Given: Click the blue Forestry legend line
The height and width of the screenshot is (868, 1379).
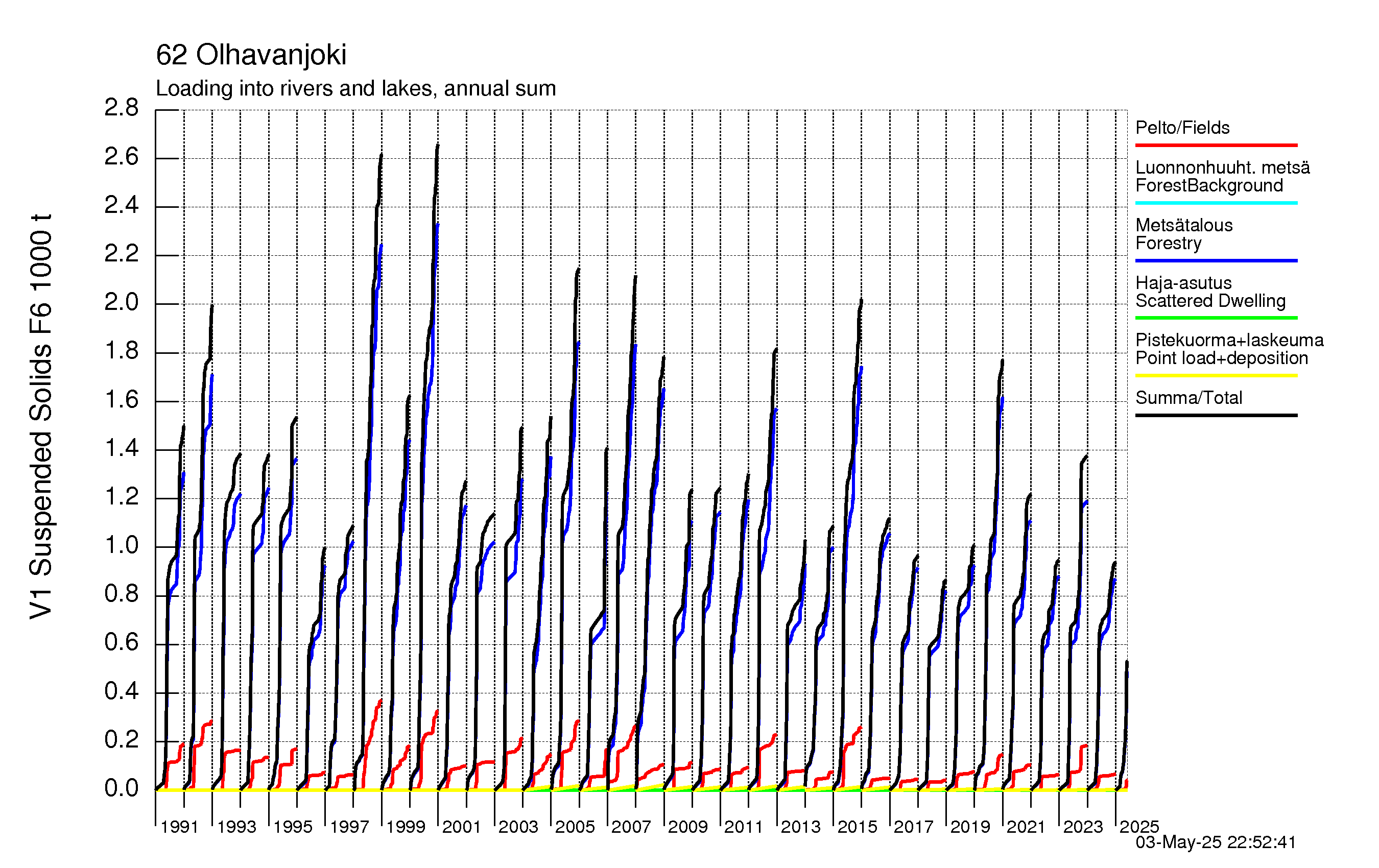Looking at the screenshot, I should 1216,260.
